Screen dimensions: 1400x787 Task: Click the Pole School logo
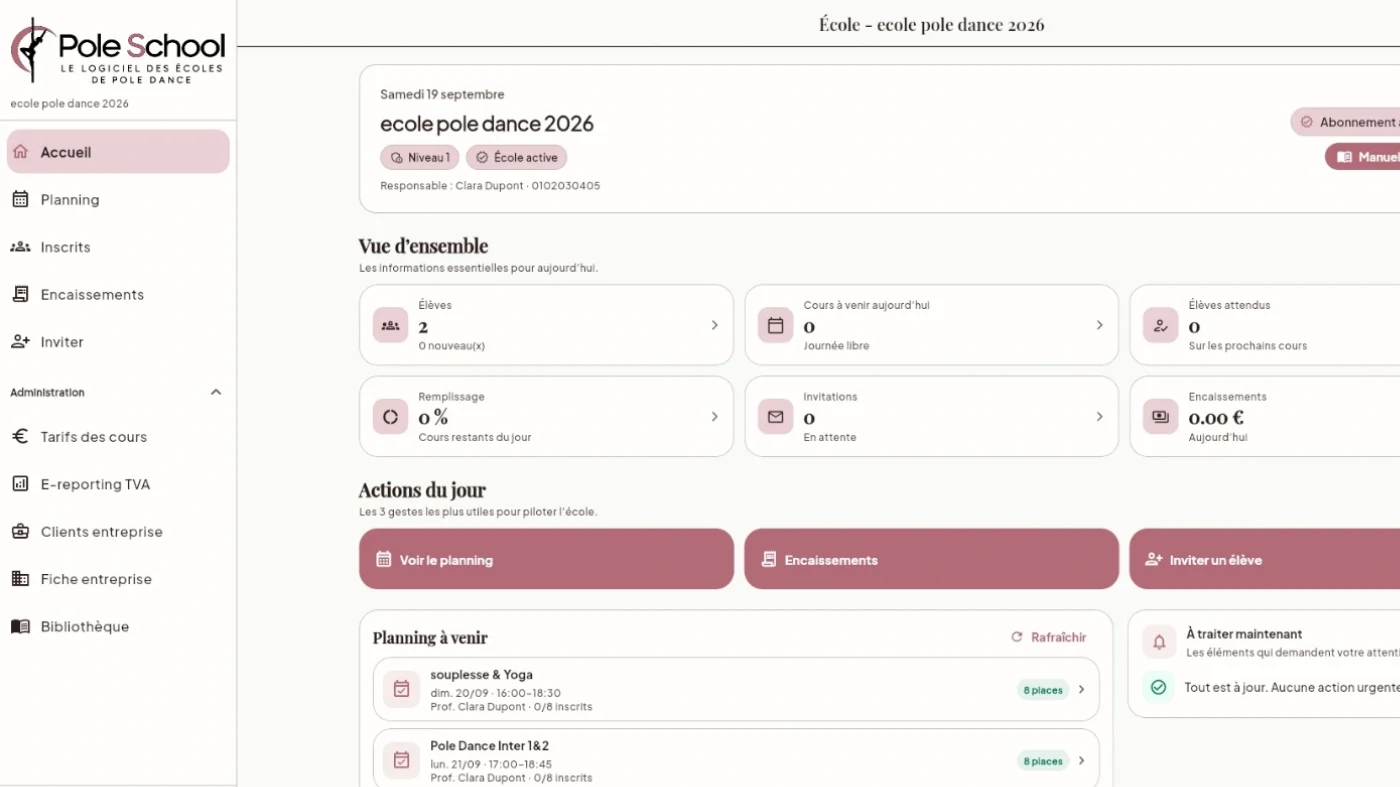tap(118, 50)
